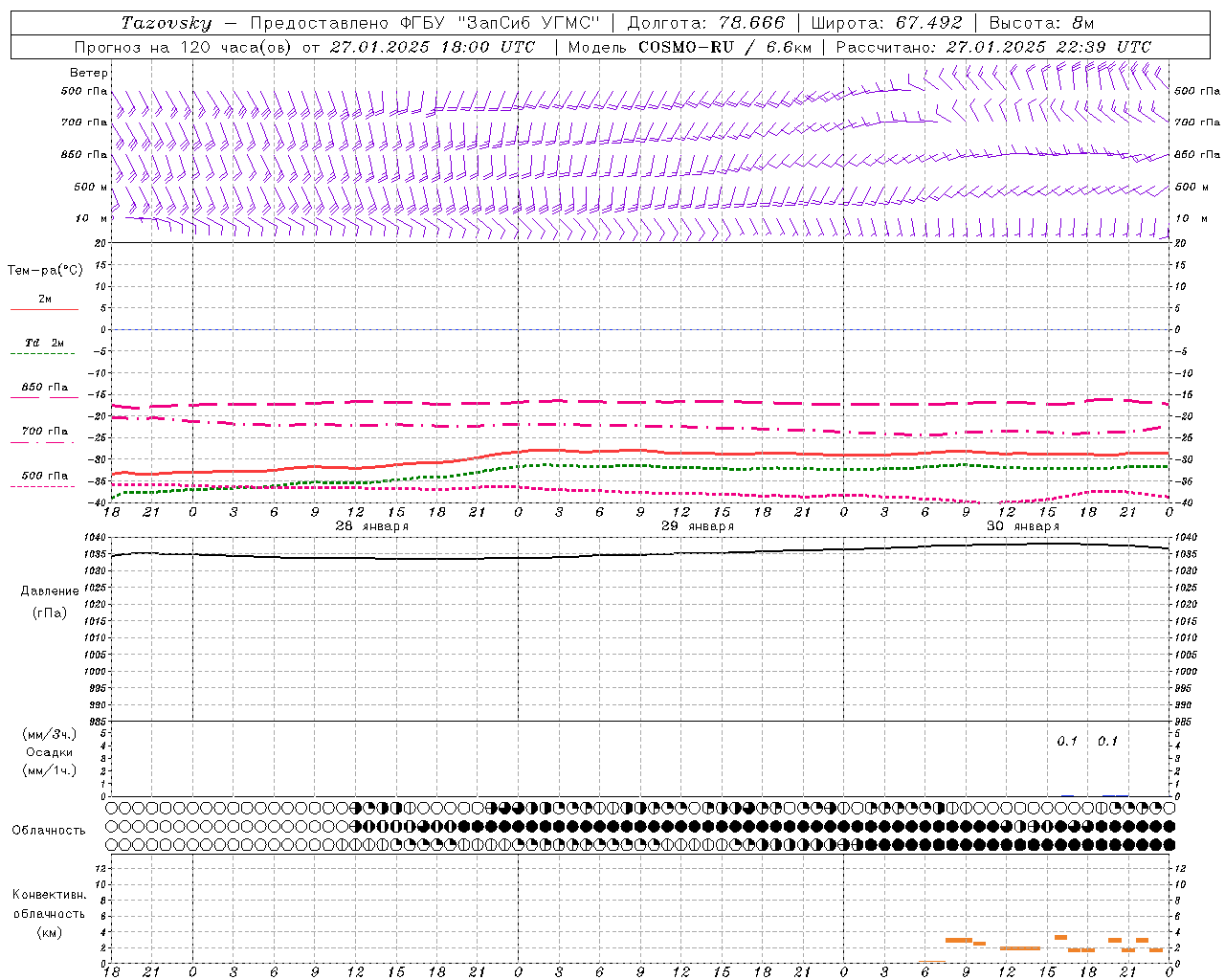The height and width of the screenshot is (980, 1225).
Task: Click the "Долгота: 78.666" longitude field
Action: coord(705,23)
